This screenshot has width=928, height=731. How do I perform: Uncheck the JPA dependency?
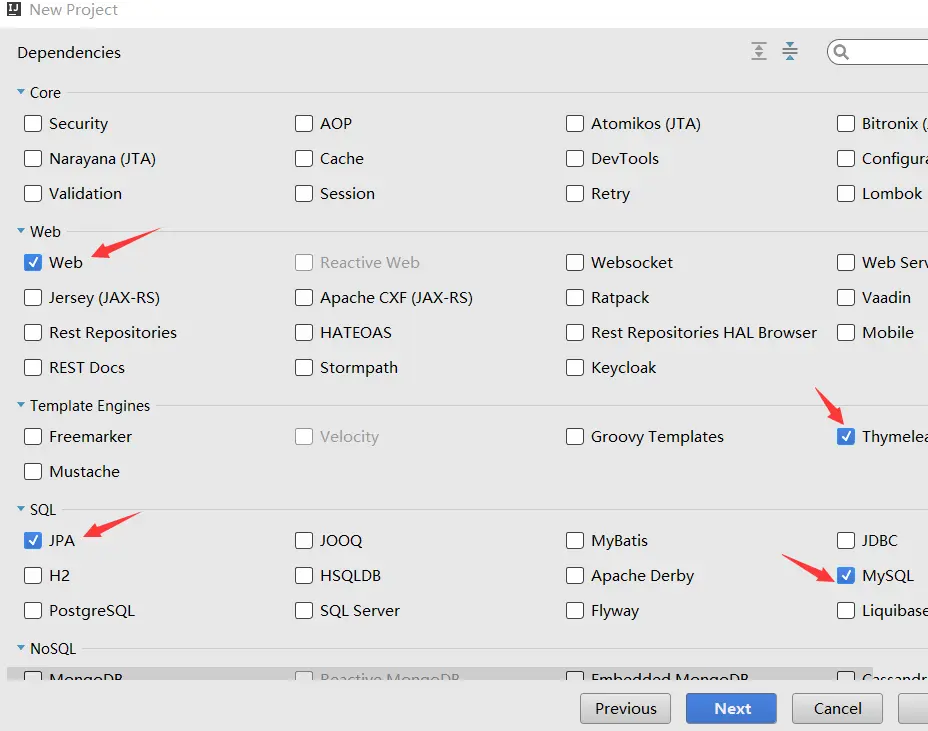pyautogui.click(x=33, y=540)
